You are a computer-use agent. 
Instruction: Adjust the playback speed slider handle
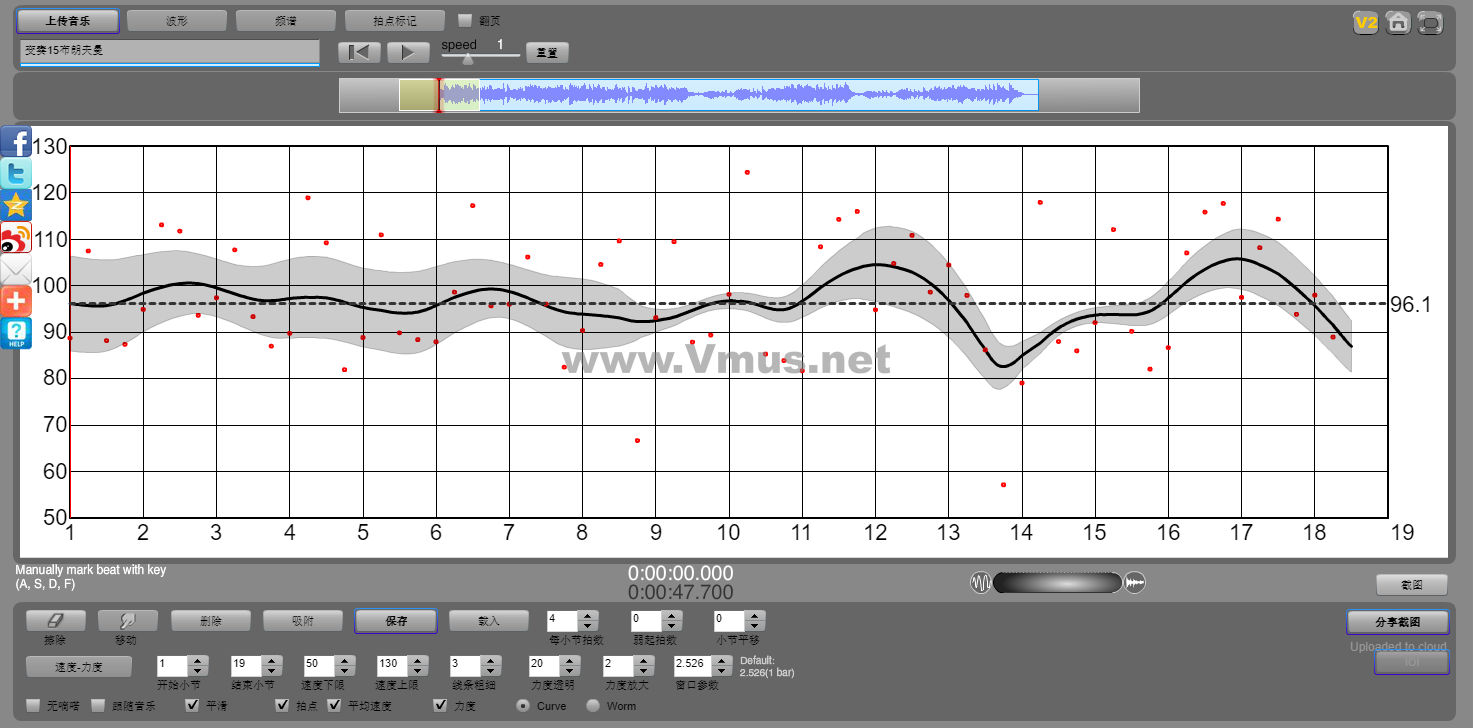coord(467,58)
